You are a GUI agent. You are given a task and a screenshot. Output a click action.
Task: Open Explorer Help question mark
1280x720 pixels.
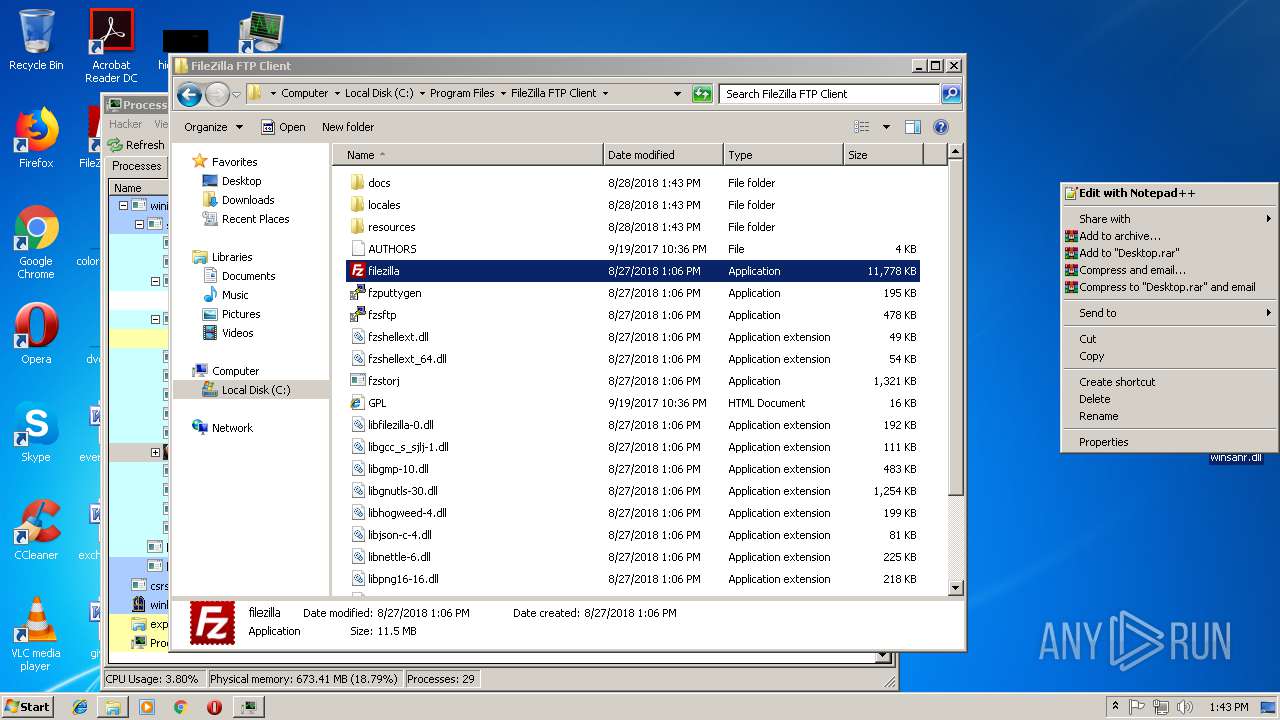click(x=940, y=127)
